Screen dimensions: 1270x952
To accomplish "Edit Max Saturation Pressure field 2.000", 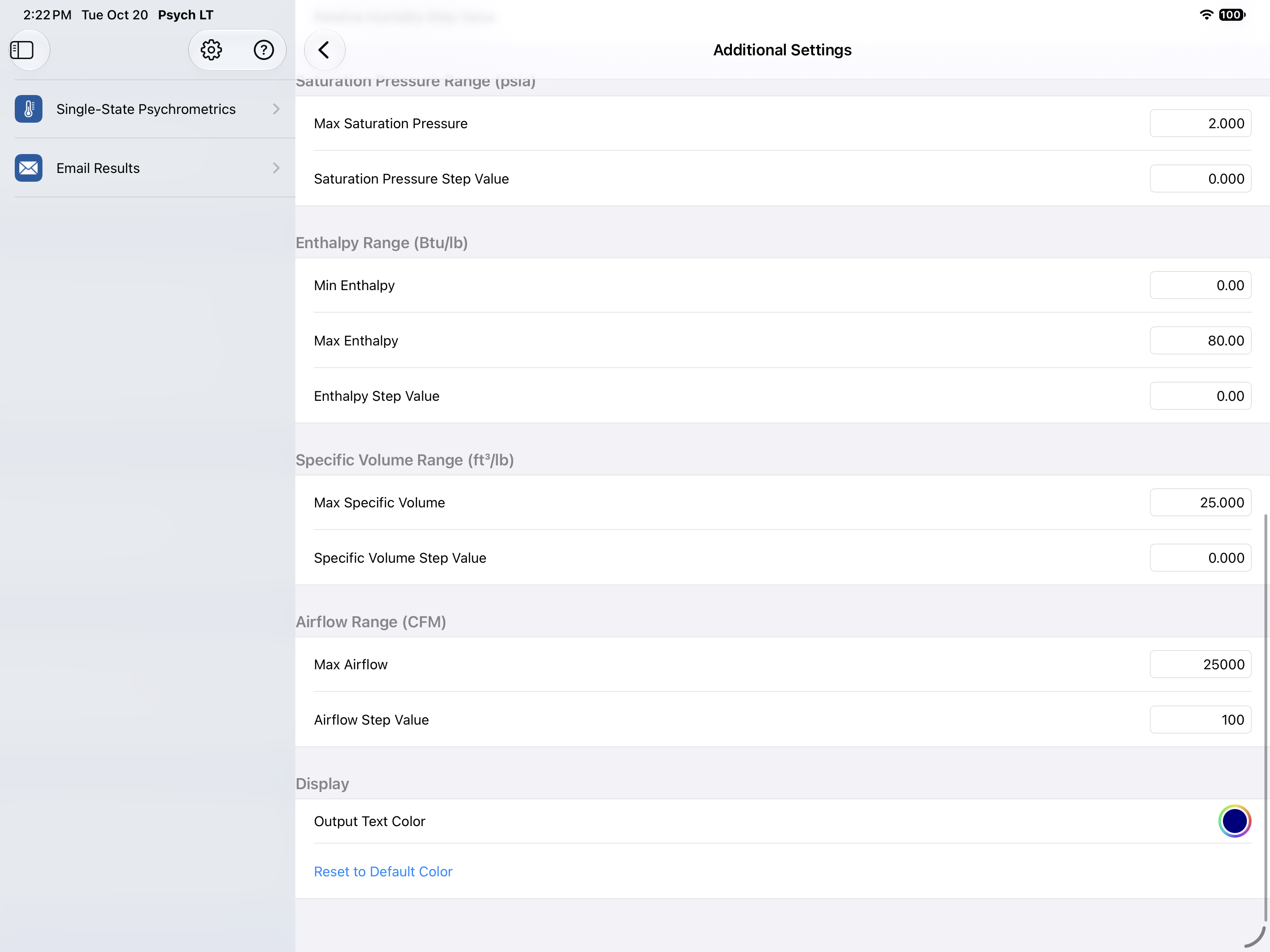I will 1200,123.
